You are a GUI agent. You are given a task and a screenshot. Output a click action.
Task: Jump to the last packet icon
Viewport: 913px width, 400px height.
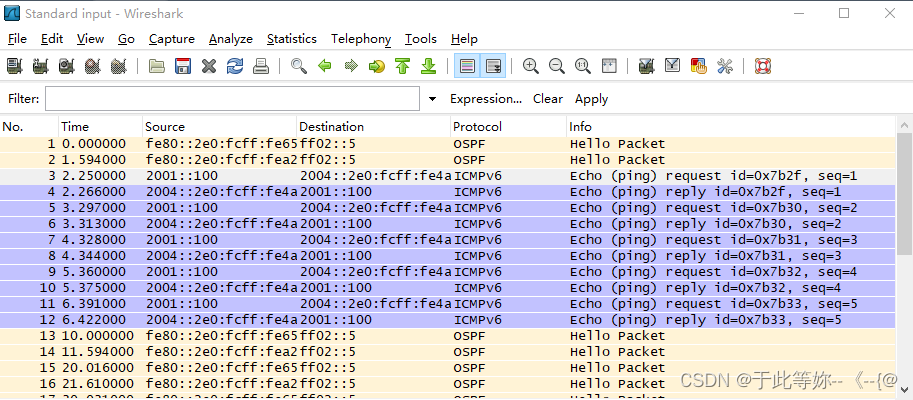[429, 66]
